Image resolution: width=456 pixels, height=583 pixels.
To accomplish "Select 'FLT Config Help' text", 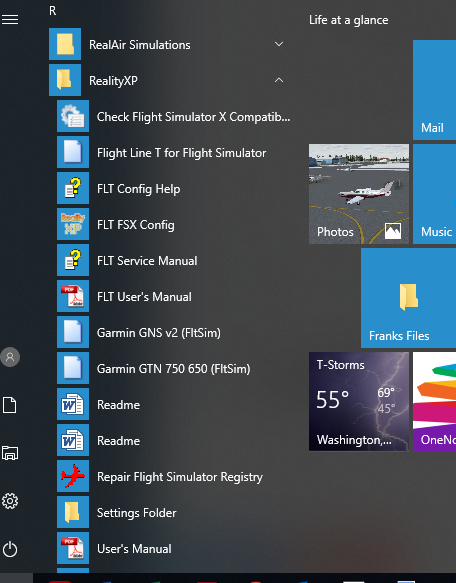I will click(139, 189).
